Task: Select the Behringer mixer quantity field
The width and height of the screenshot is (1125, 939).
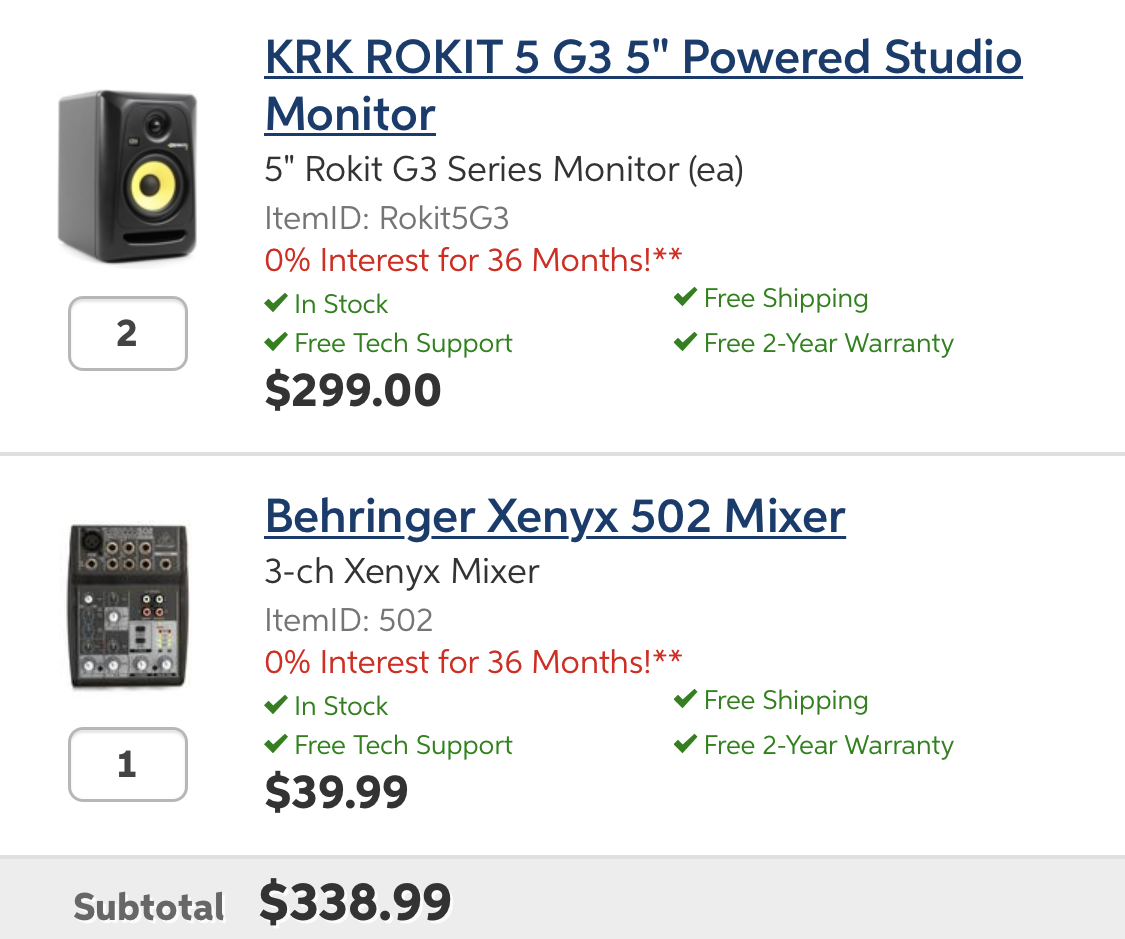Action: point(127,765)
